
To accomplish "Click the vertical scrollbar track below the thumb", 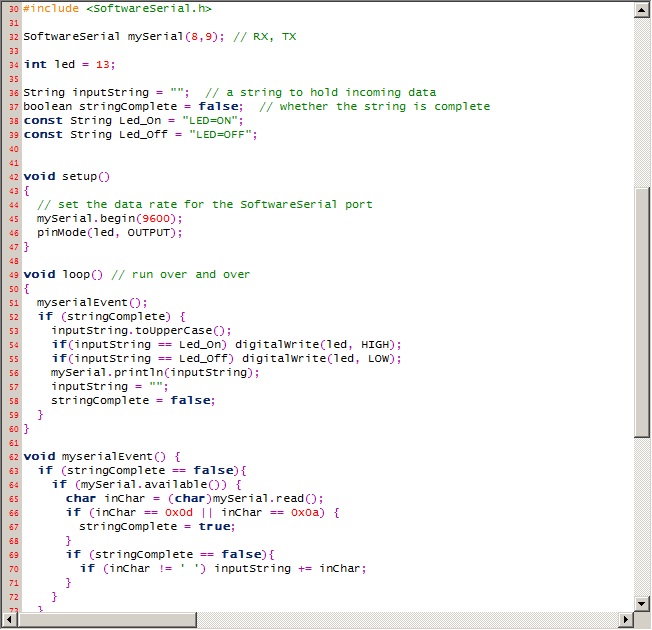I will [x=642, y=516].
